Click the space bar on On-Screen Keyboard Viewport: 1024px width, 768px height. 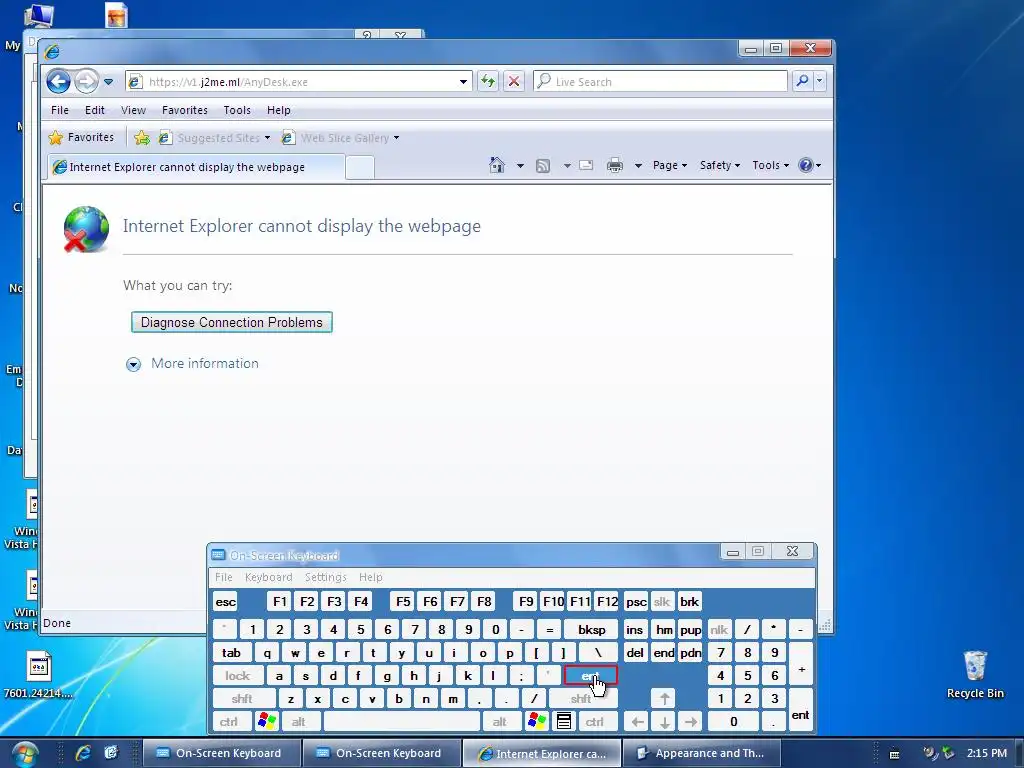(402, 722)
